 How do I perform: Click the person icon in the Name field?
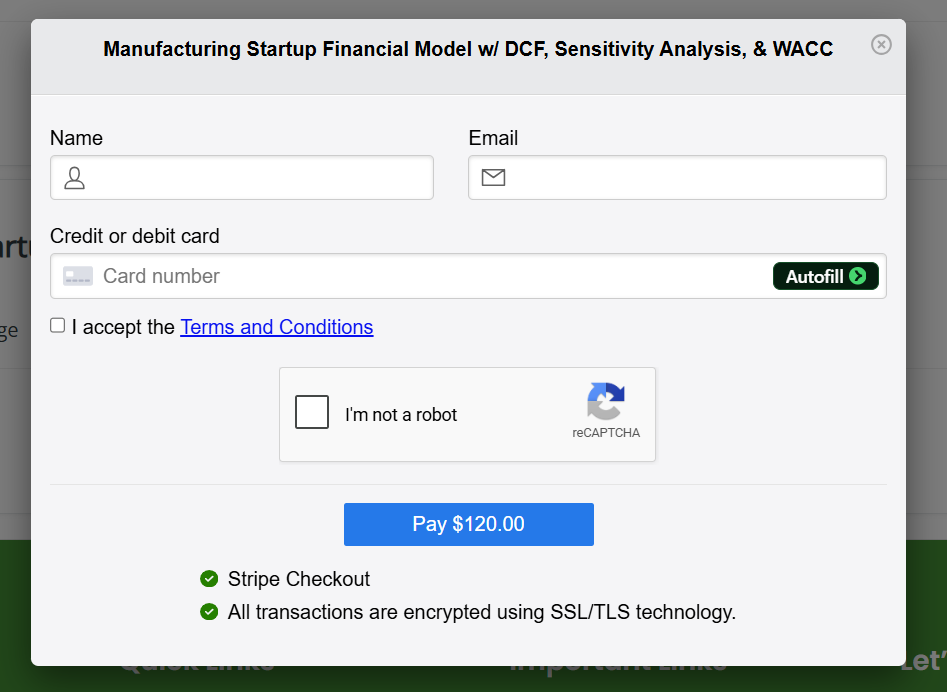pos(74,178)
